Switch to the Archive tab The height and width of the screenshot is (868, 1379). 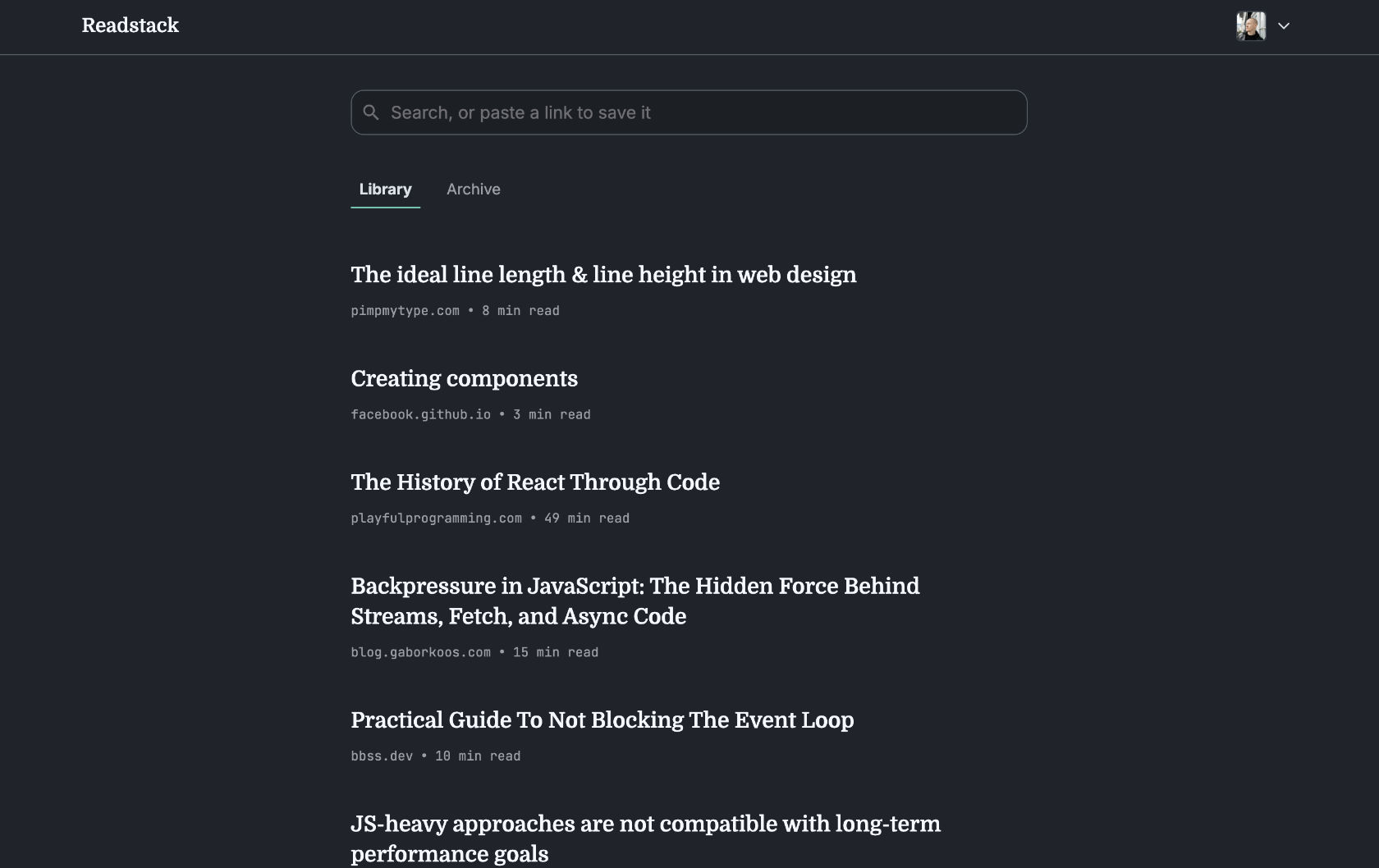point(474,190)
